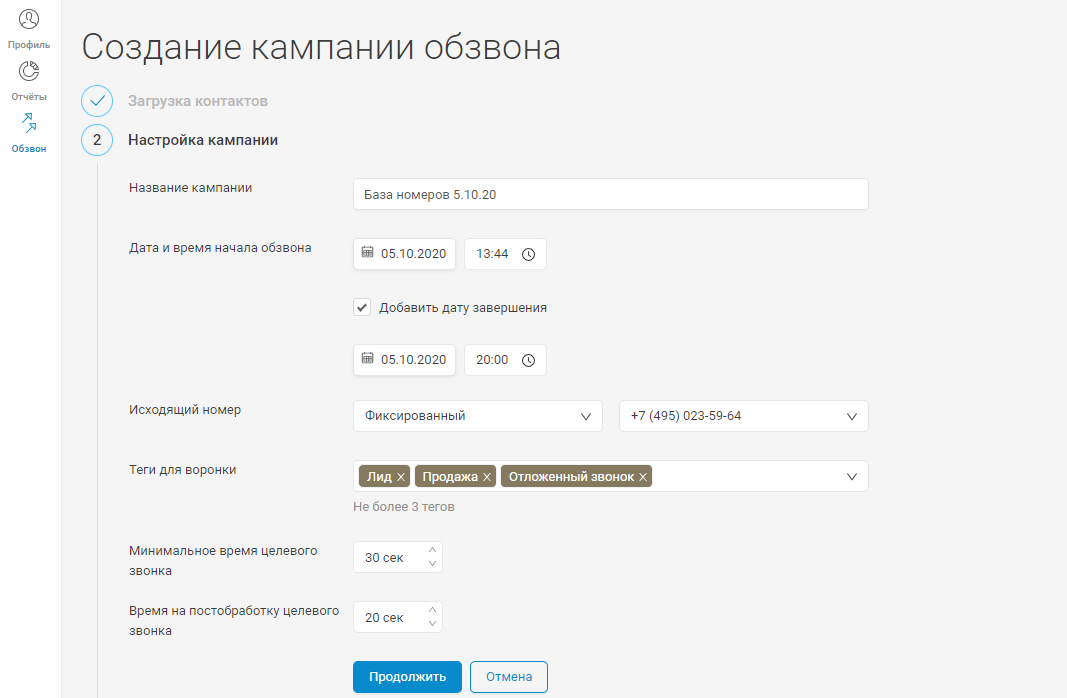Image resolution: width=1067 pixels, height=698 pixels.
Task: Open the Отчёты reports section
Action: tap(29, 81)
